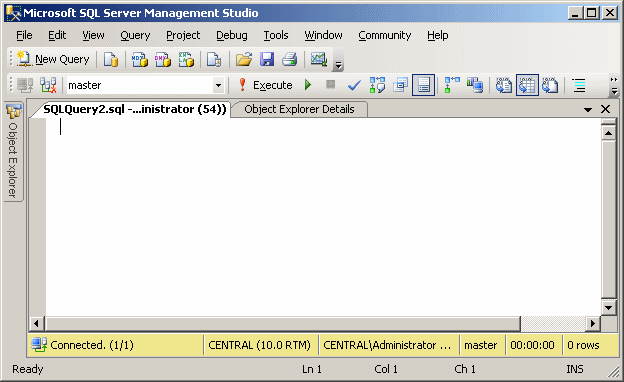Screen dimensions: 624x382
Task: Open Analysis Services DMX Query
Action: pos(163,59)
